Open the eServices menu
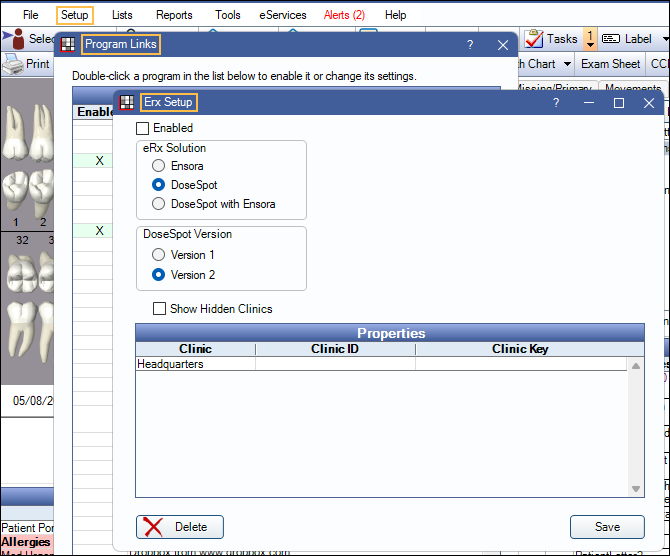670x556 pixels. click(x=283, y=15)
